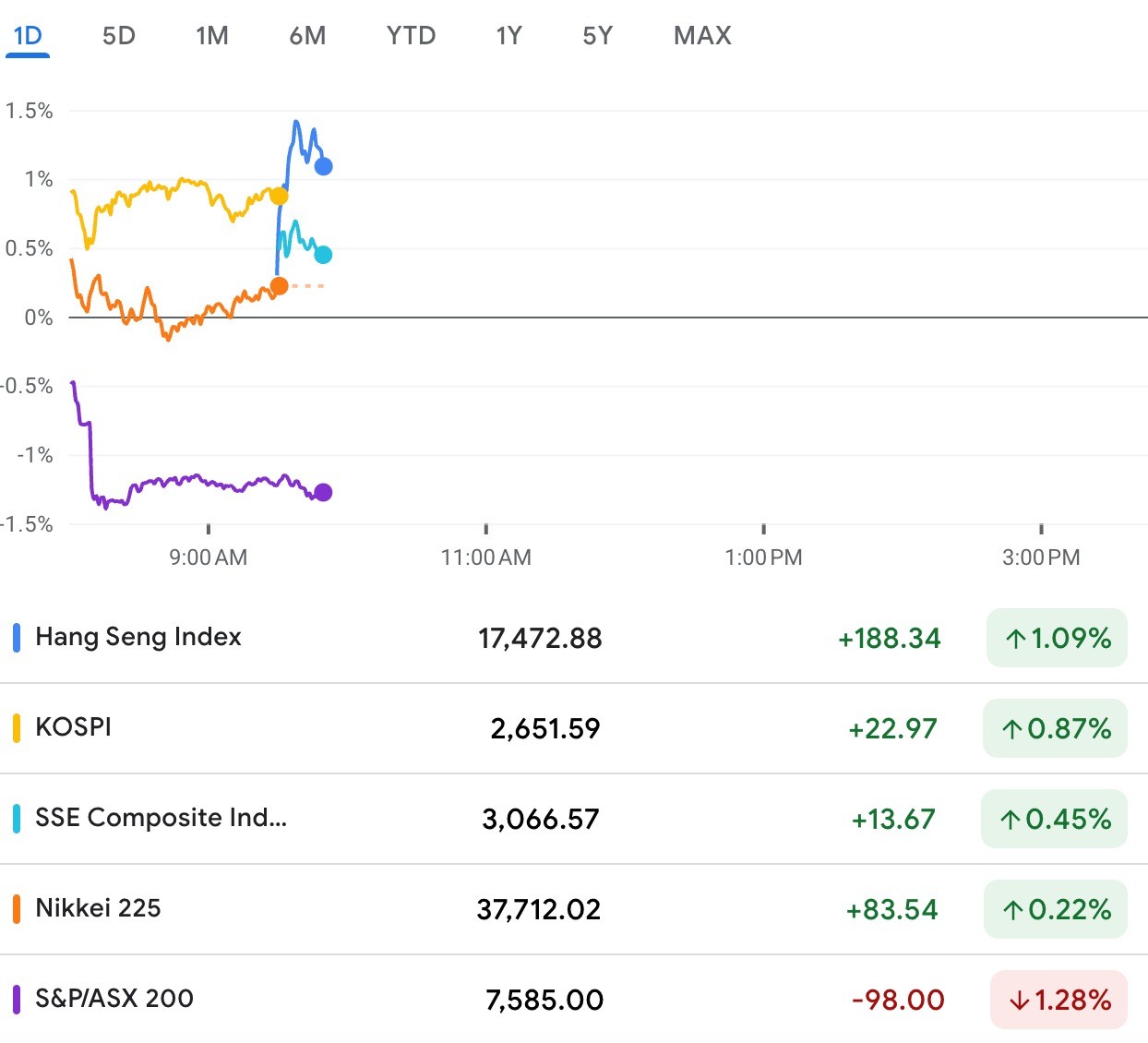The height and width of the screenshot is (1043, 1148).
Task: Click S&P/ASX 200 change -98.00
Action: coord(898,1000)
